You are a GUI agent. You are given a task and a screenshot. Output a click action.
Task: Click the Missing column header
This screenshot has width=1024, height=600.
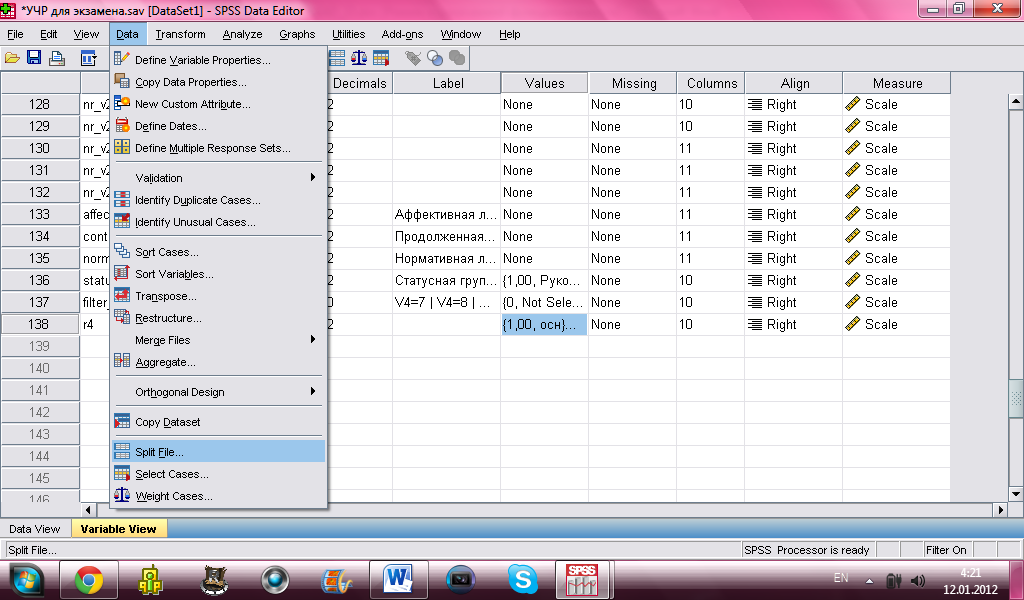633,83
